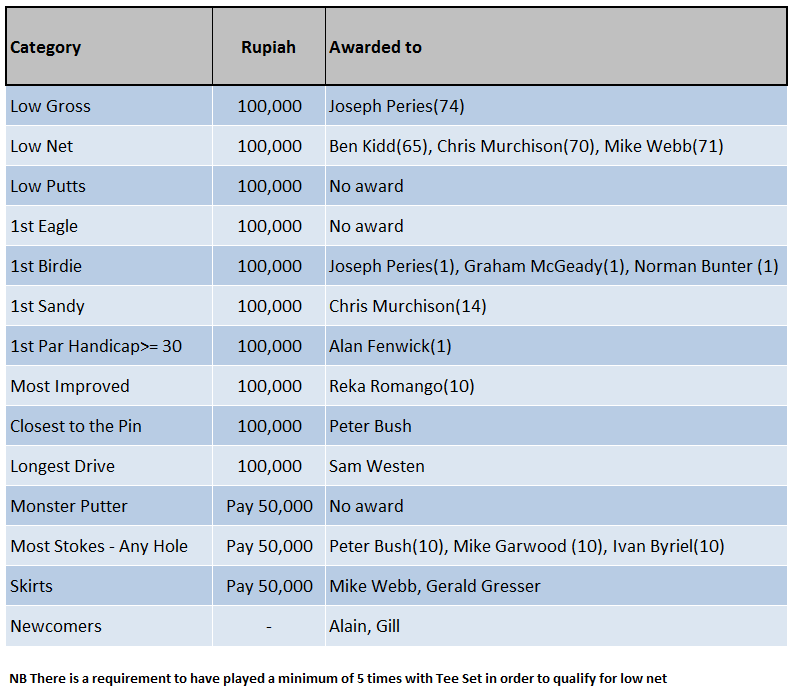Select Chris Murchison(14) in 1st Sandy row
This screenshot has height=688, width=788.
tap(407, 306)
